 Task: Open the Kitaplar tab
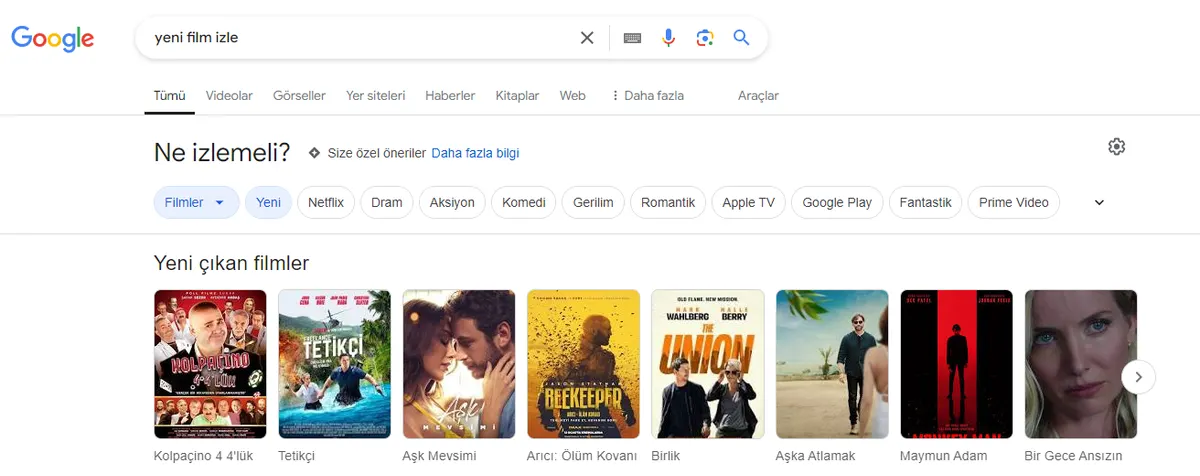517,96
